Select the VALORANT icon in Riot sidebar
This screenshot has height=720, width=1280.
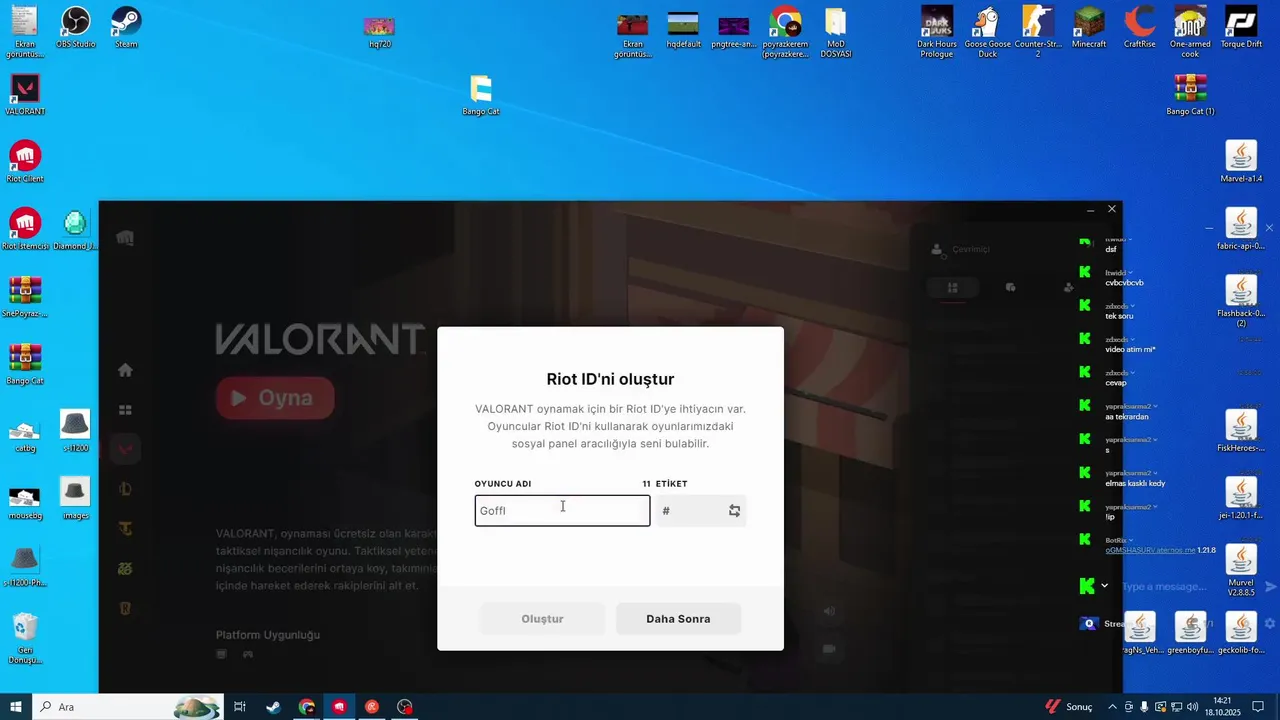(x=125, y=449)
